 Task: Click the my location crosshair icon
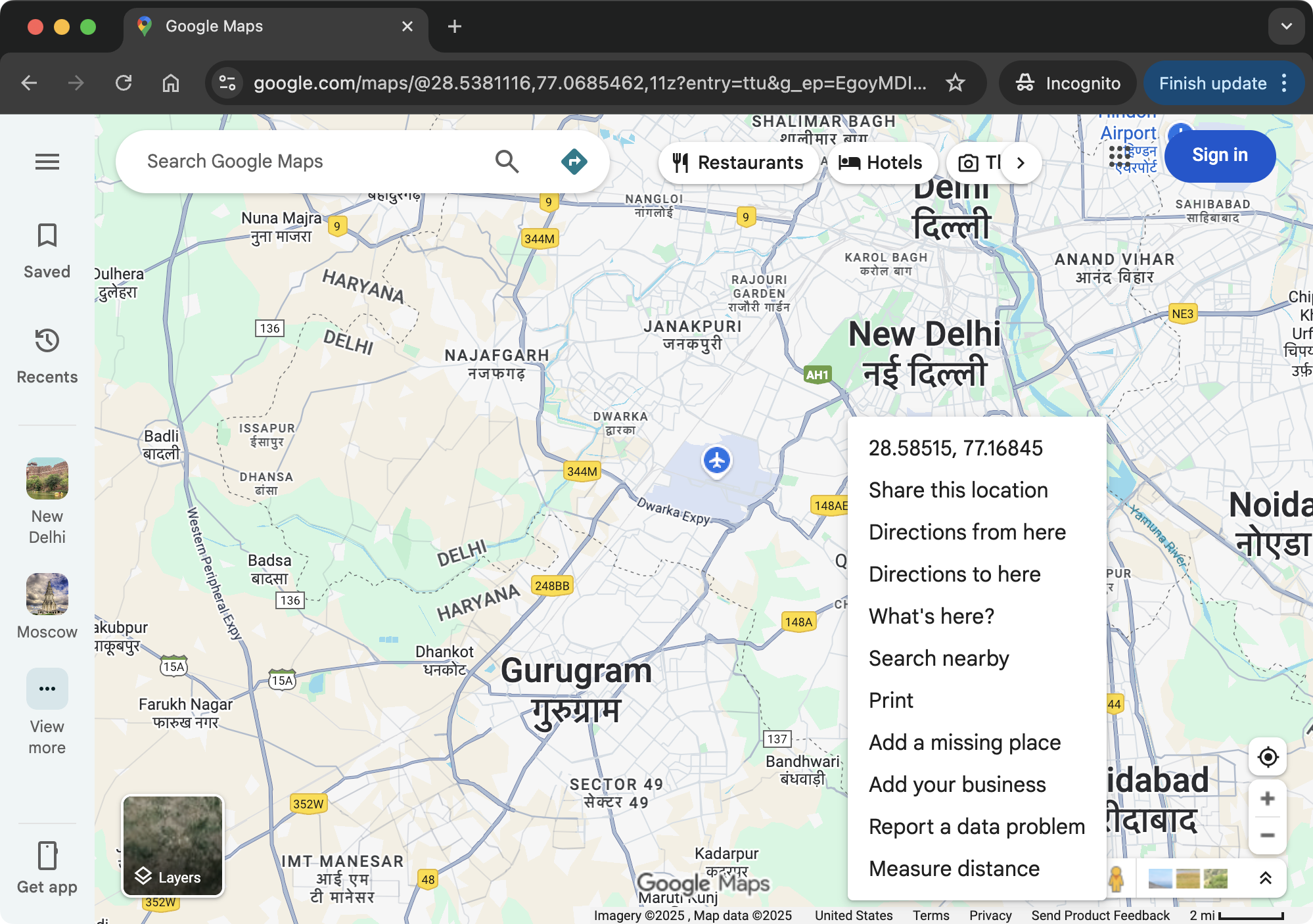1267,757
